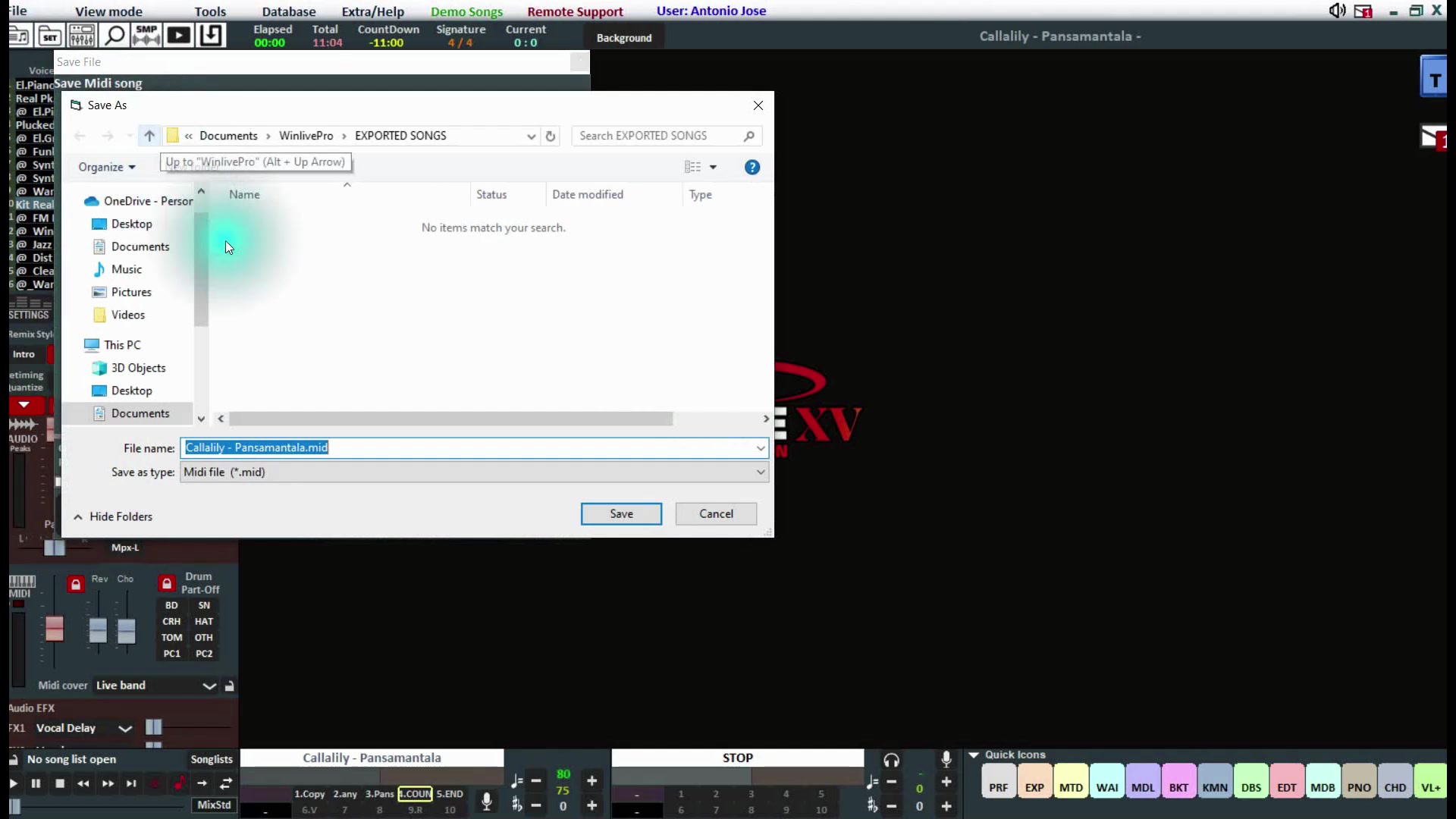This screenshot has width=1456, height=819.
Task: Expand the Midi cover Live band dropdown
Action: [209, 686]
